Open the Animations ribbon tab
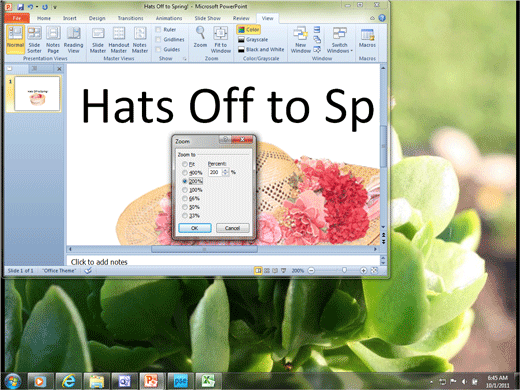This screenshot has width=520, height=390. [x=169, y=18]
